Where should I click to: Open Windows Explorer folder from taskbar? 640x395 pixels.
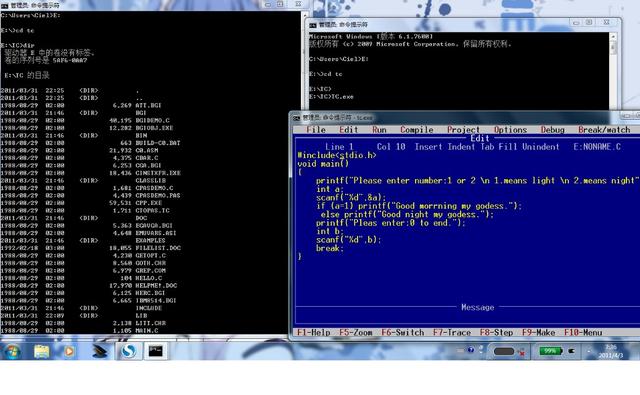pos(41,351)
